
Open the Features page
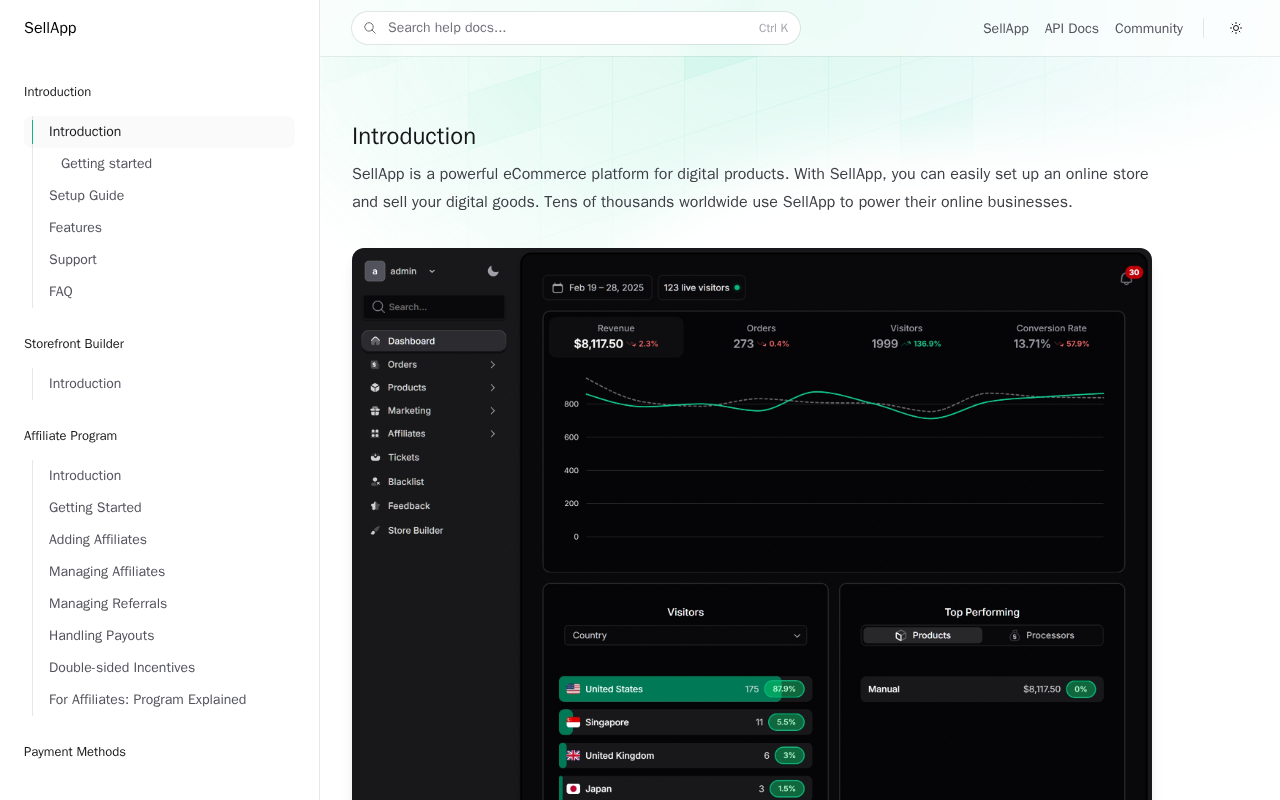point(76,228)
